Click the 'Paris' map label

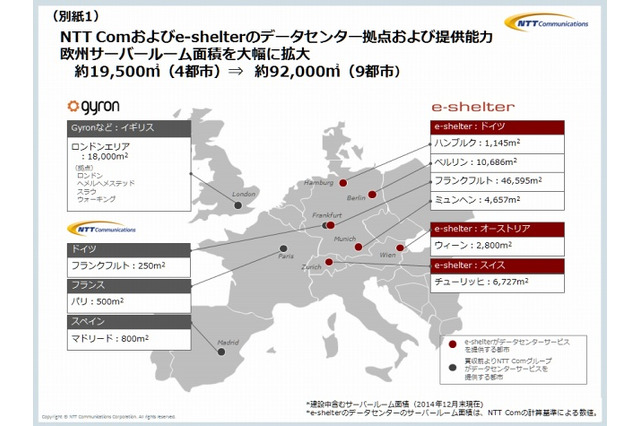(286, 256)
